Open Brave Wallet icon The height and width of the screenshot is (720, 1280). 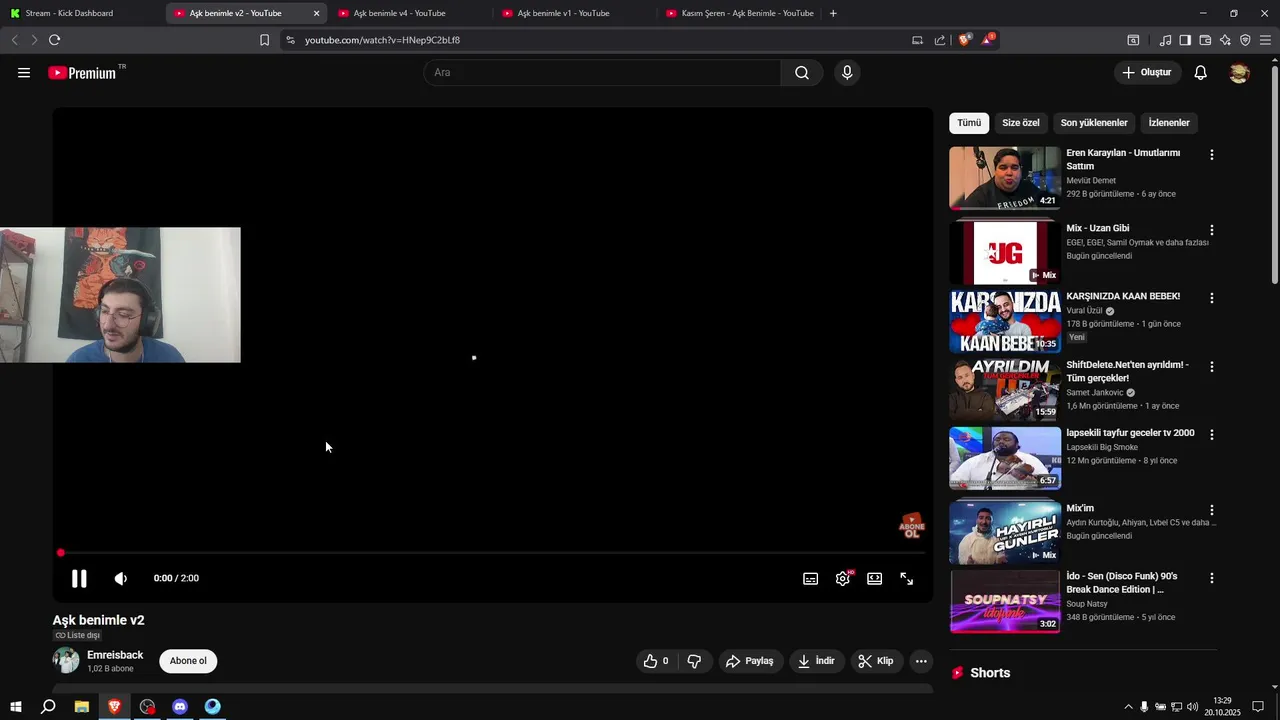point(1205,40)
